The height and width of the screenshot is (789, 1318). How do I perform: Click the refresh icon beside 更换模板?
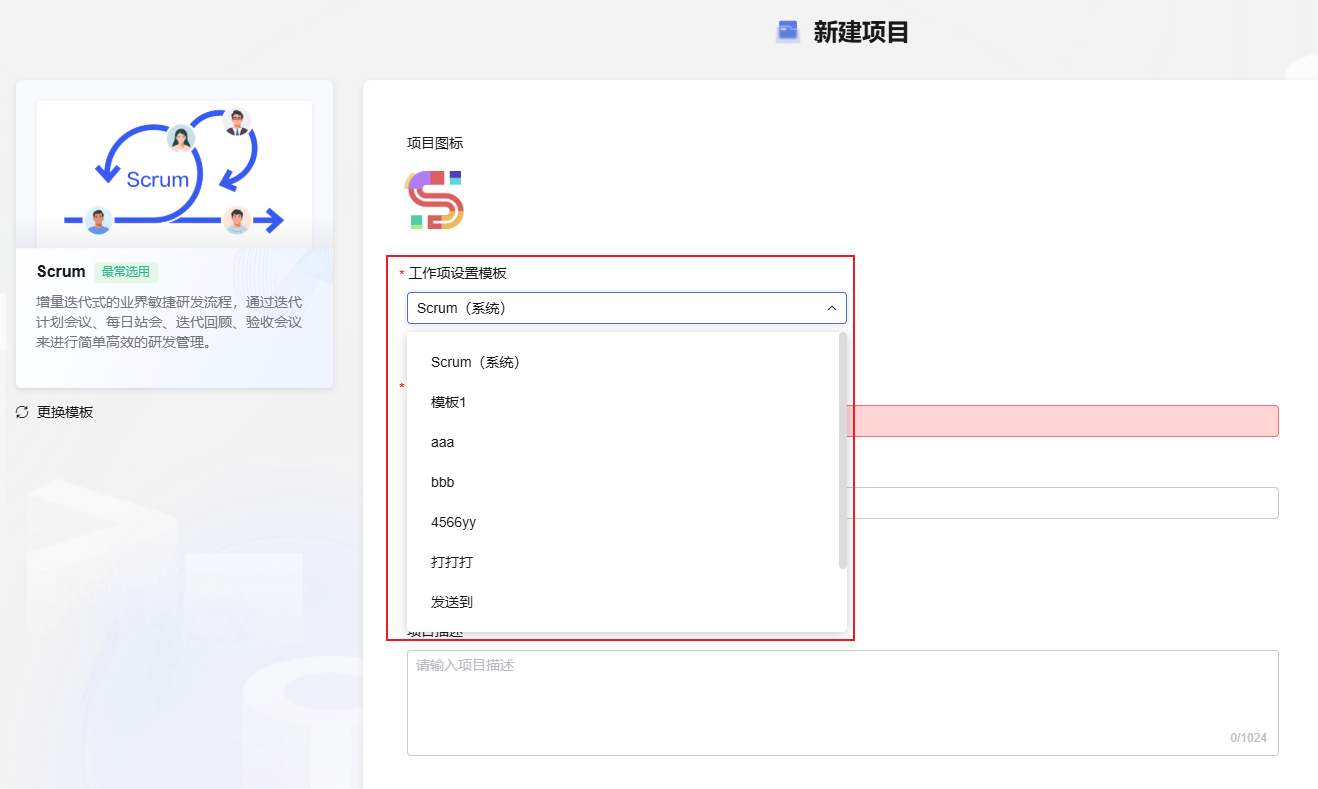click(22, 412)
